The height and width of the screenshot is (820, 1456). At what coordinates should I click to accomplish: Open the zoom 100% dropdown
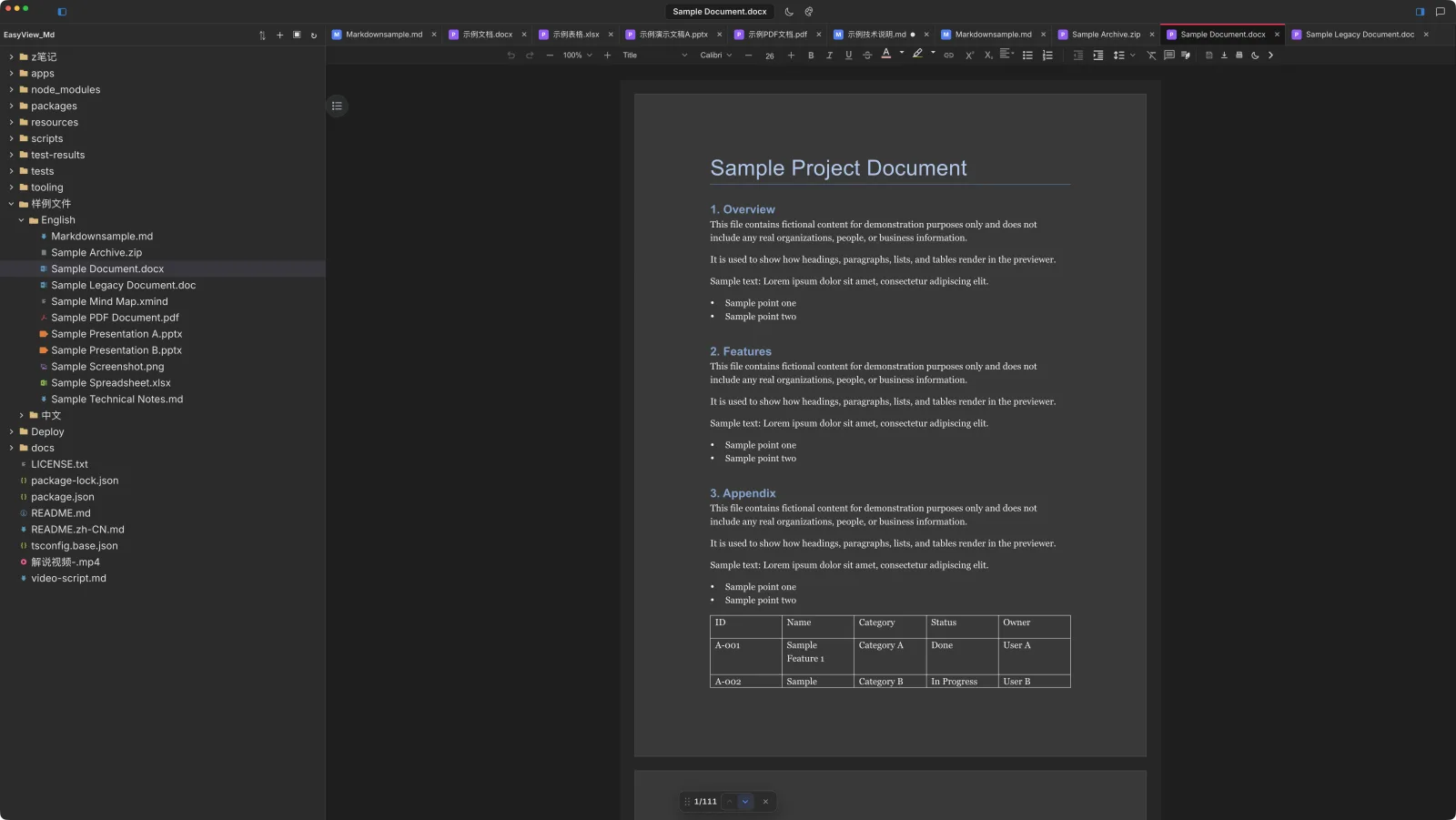tap(577, 56)
